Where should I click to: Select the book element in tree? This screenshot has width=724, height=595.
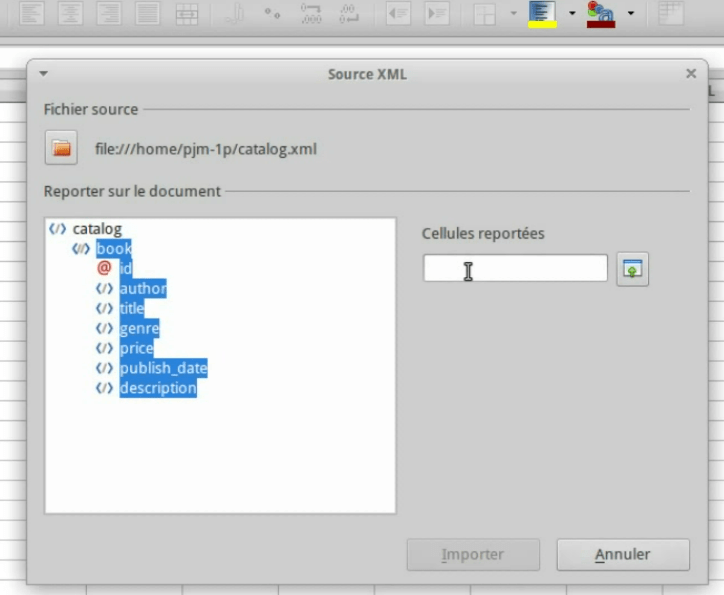click(x=113, y=249)
